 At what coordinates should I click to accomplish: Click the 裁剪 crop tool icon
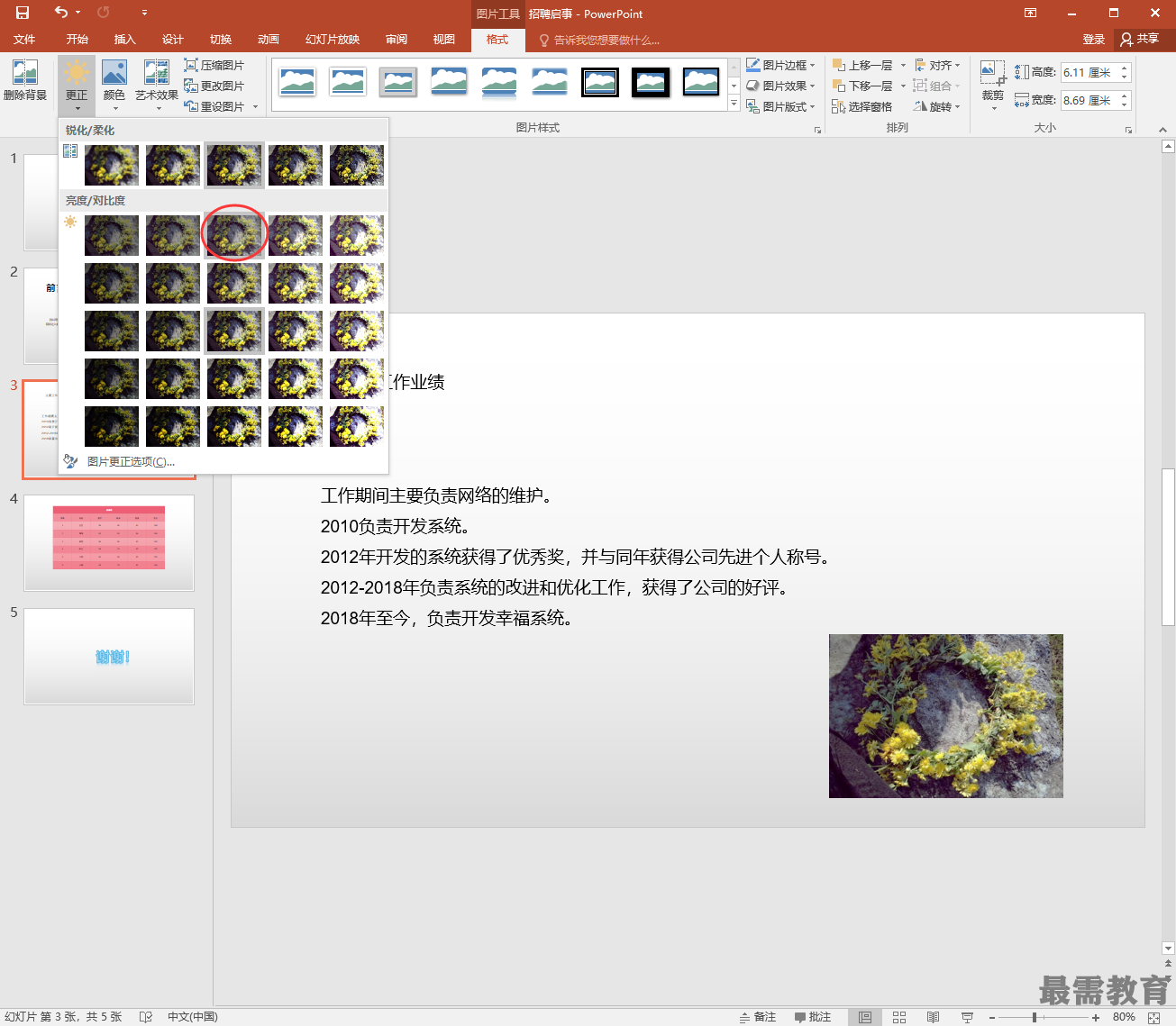click(x=992, y=74)
